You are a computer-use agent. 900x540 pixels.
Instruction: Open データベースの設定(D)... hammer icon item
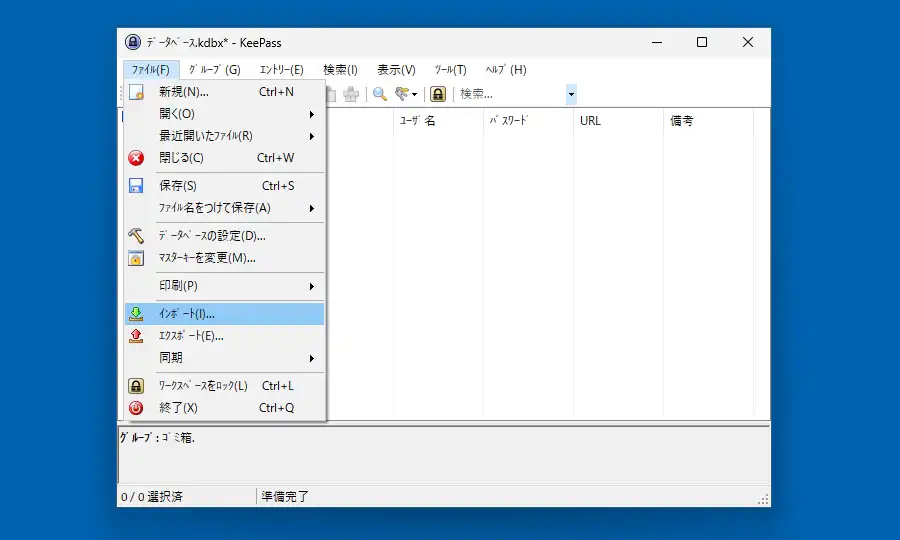coord(224,236)
